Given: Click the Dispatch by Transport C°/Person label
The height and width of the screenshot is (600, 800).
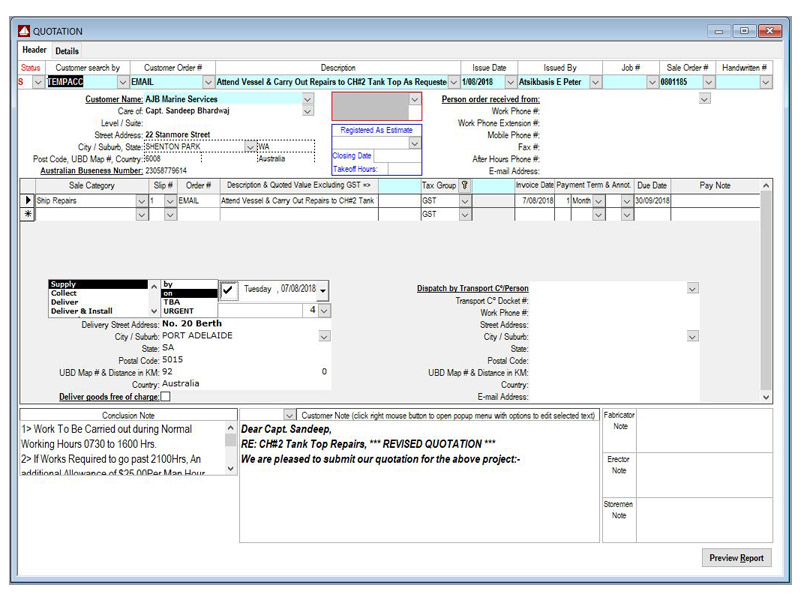Looking at the screenshot, I should 472,288.
